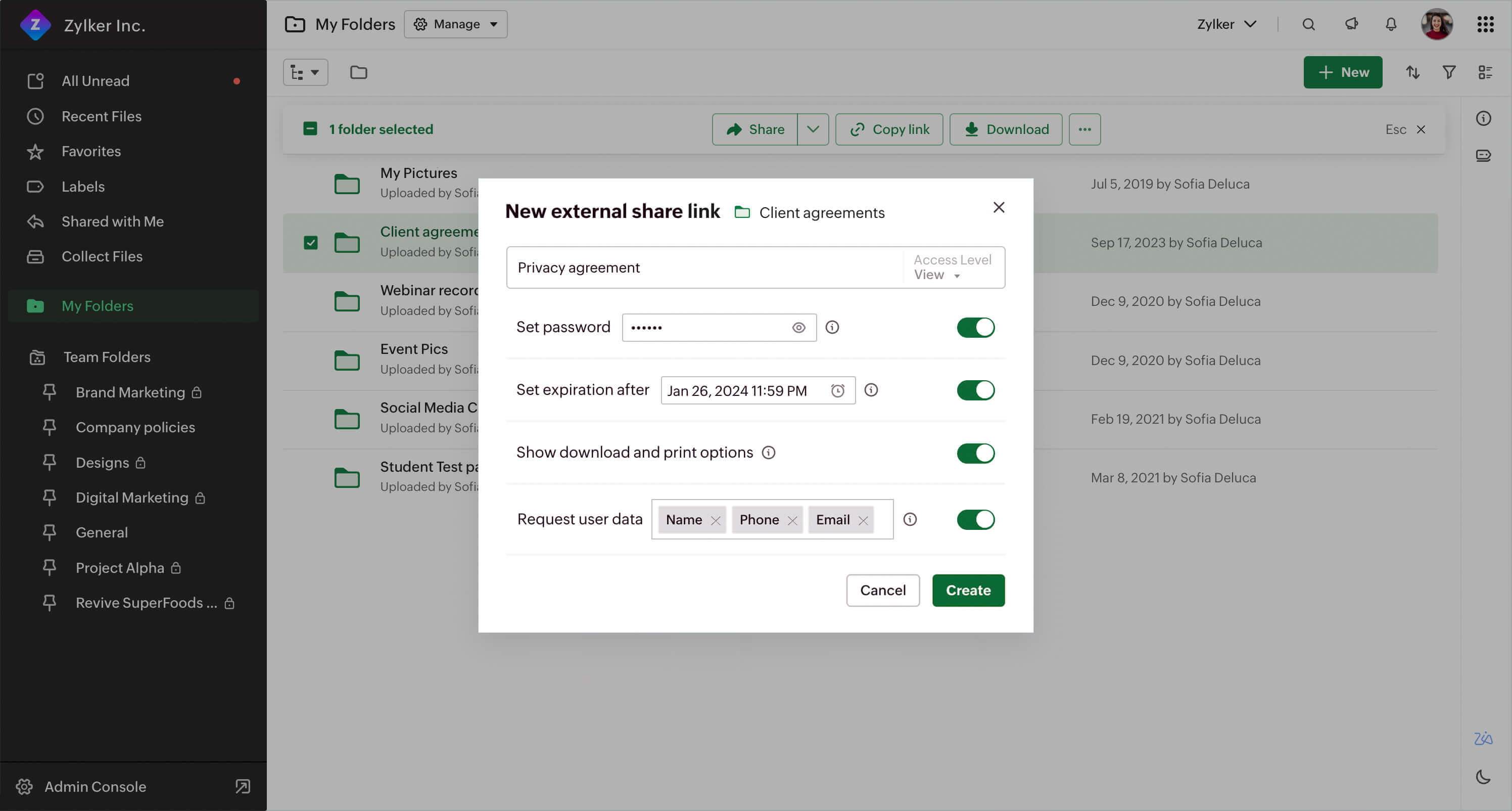Click the Copy link icon
This screenshot has width=1512, height=811.
click(857, 129)
